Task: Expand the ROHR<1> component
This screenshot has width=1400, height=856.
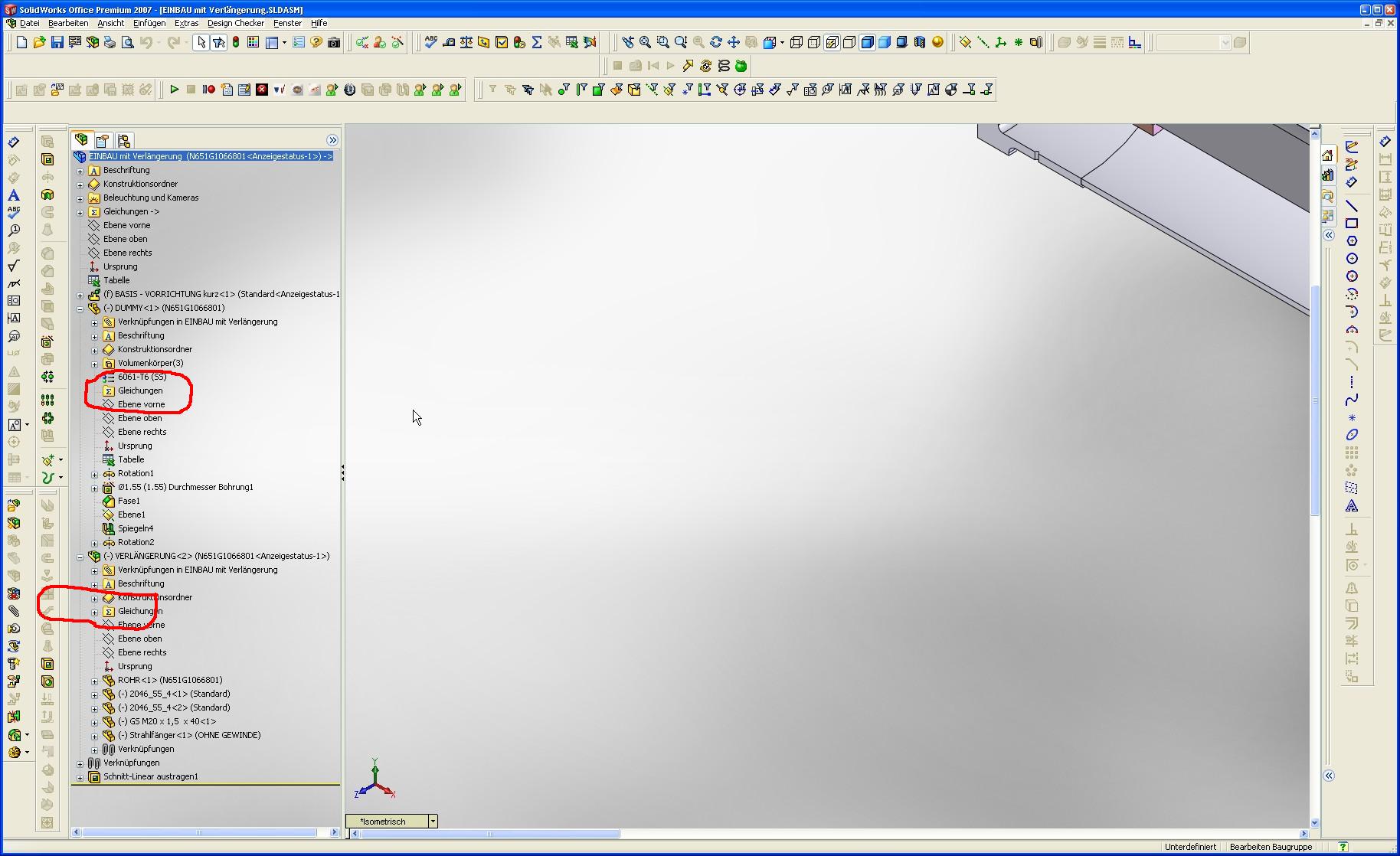Action: coord(94,681)
